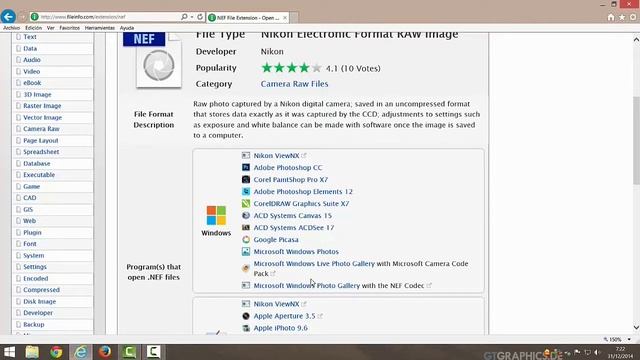Close the NEF File Extension tab

click(x=285, y=18)
